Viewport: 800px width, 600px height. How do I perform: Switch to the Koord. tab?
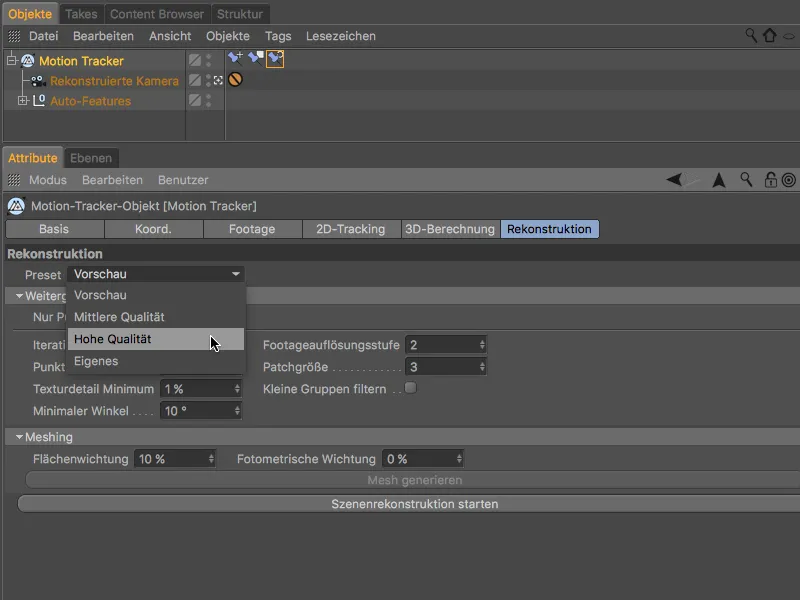pos(154,229)
